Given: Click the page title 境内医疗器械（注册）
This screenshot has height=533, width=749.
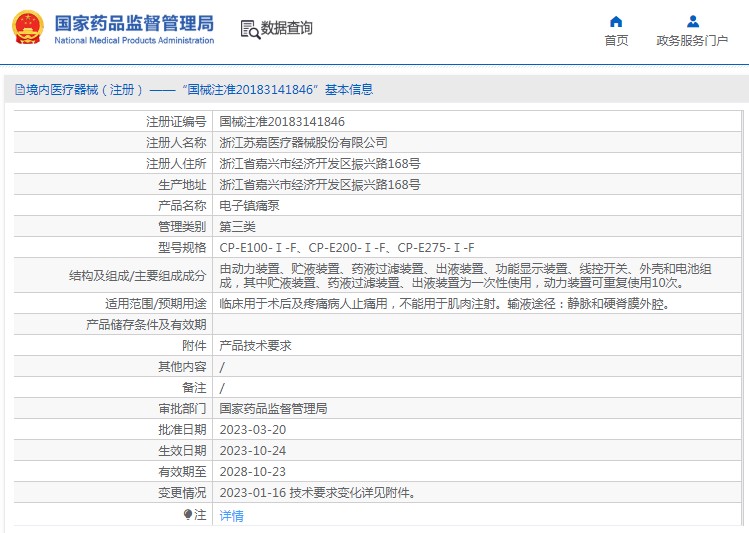Looking at the screenshot, I should (x=85, y=89).
